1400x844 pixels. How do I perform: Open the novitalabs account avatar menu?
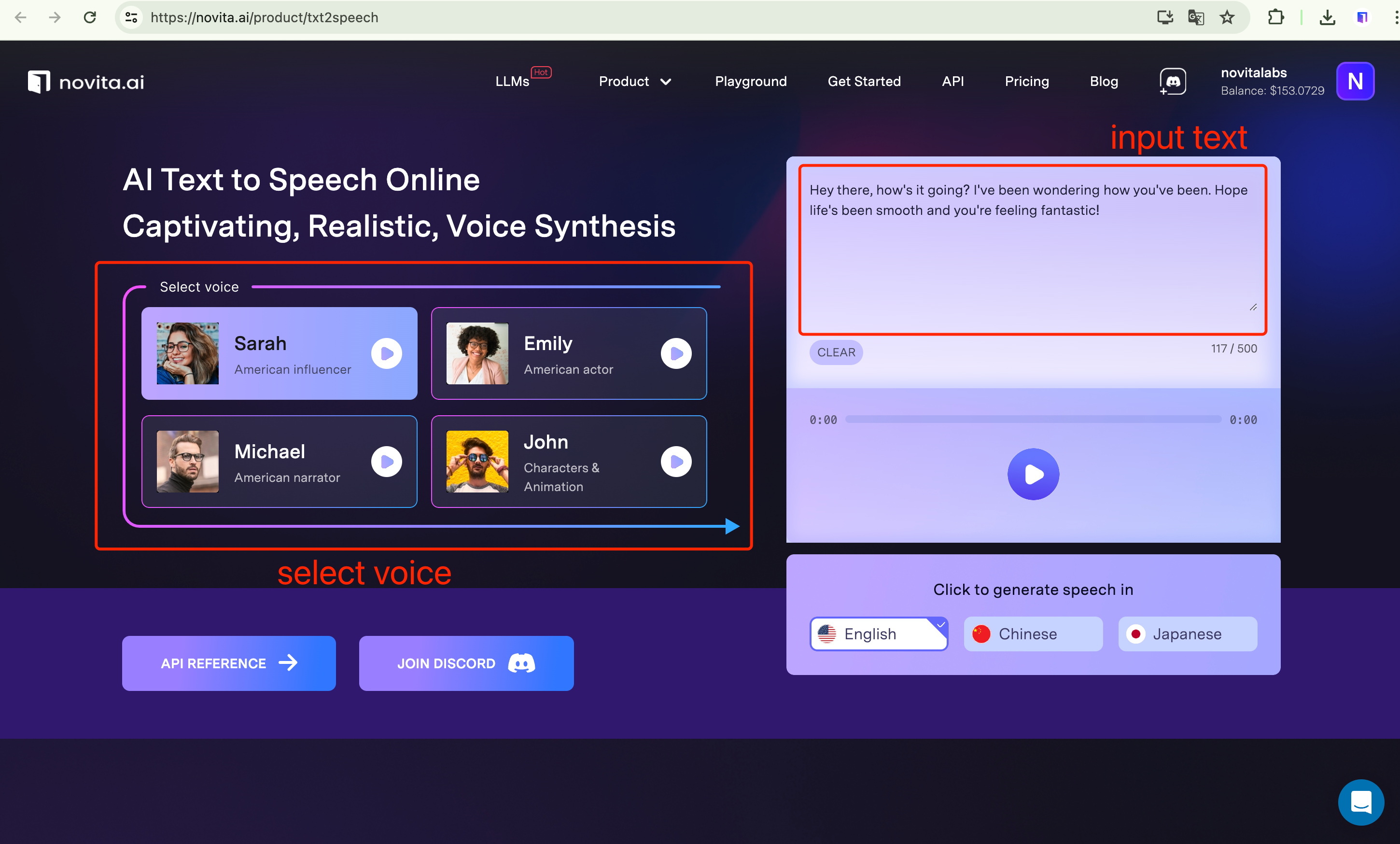pyautogui.click(x=1355, y=81)
